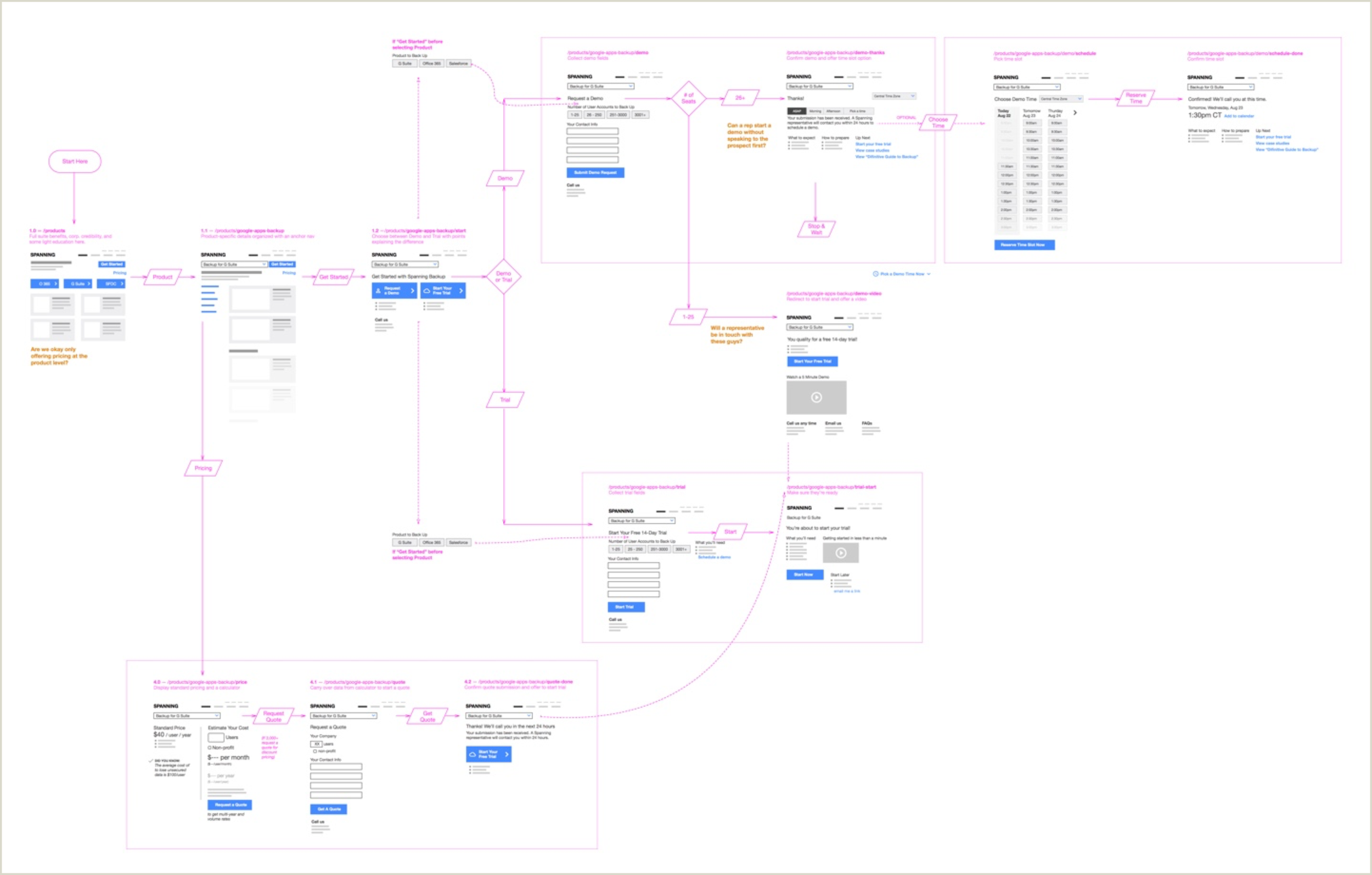This screenshot has width=1372, height=875.
Task: Click the Users count field in Estimate Your Cost
Action: (x=216, y=738)
